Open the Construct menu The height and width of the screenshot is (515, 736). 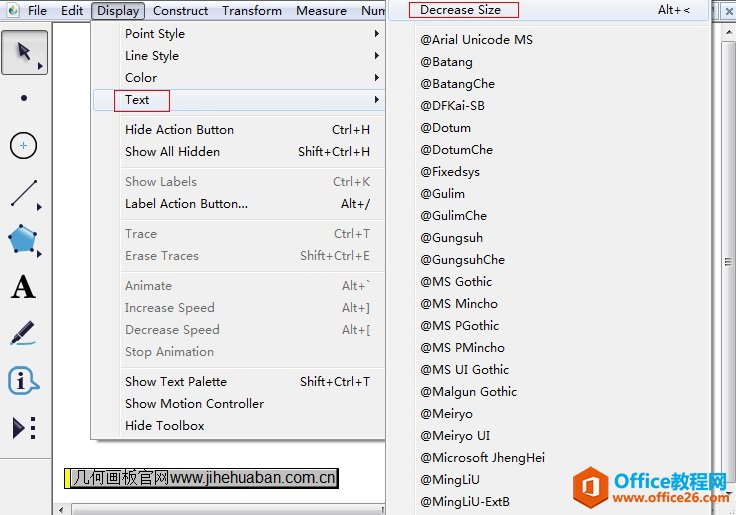[180, 10]
